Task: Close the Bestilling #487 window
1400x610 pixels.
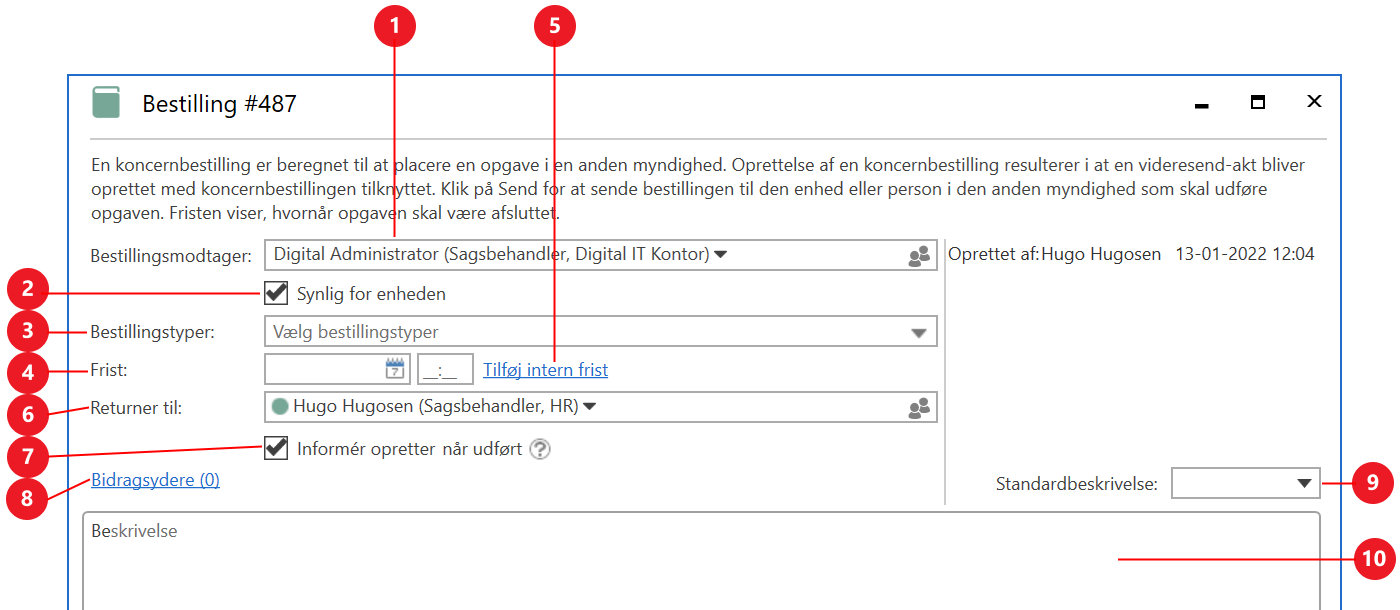Action: 1314,102
